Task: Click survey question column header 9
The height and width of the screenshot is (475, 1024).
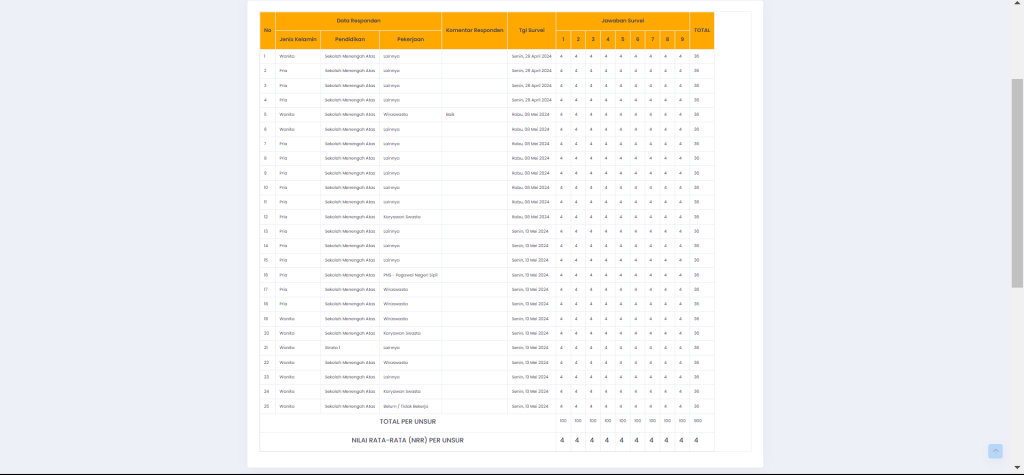Action: [x=681, y=39]
